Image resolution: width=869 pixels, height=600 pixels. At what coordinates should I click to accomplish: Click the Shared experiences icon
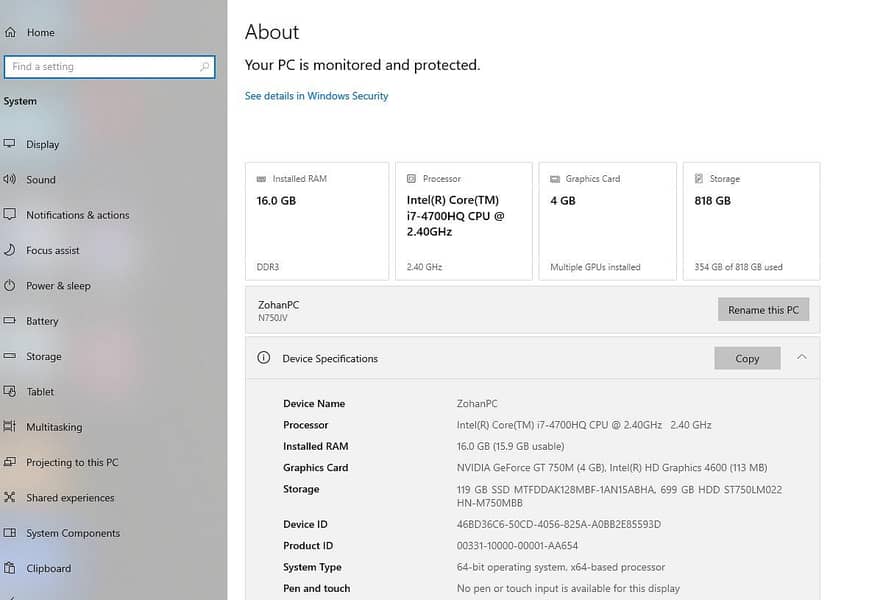click(9, 497)
